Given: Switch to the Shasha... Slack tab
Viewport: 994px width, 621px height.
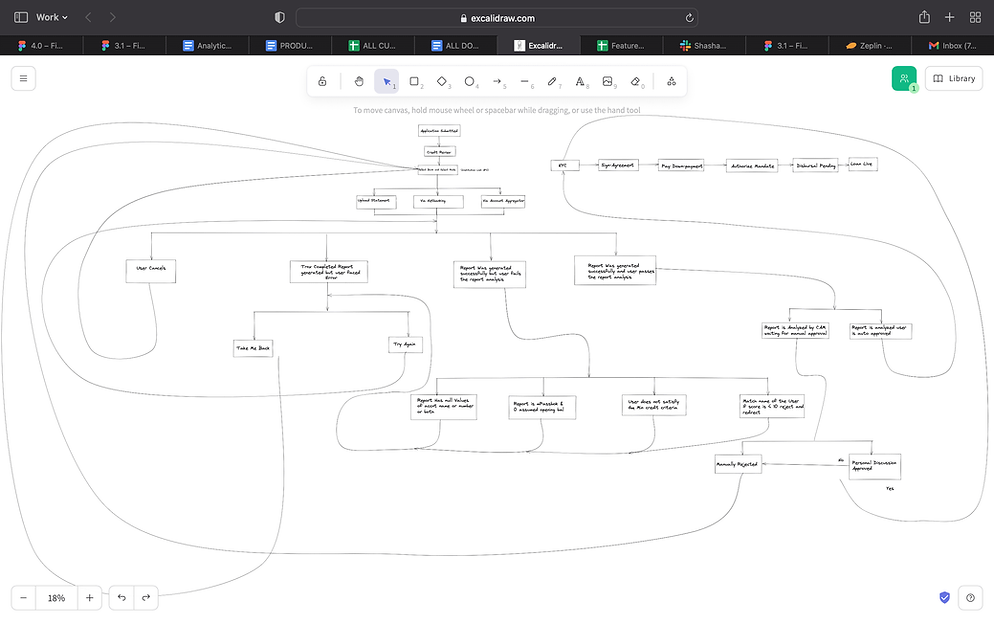Looking at the screenshot, I should click(704, 46).
